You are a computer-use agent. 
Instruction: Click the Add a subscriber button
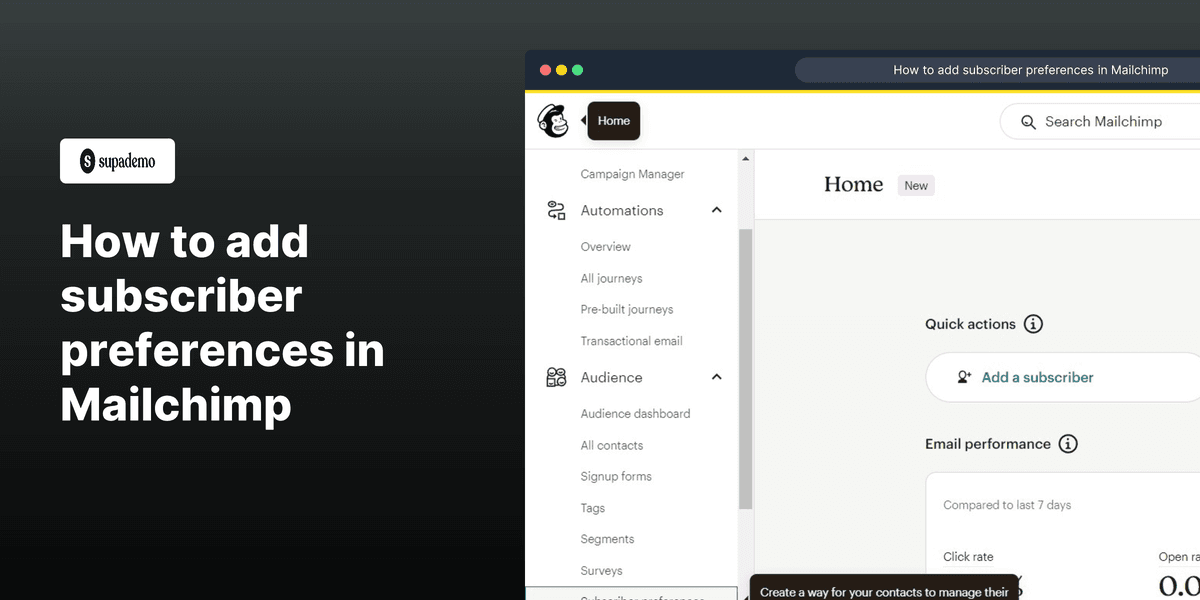pyautogui.click(x=1037, y=377)
